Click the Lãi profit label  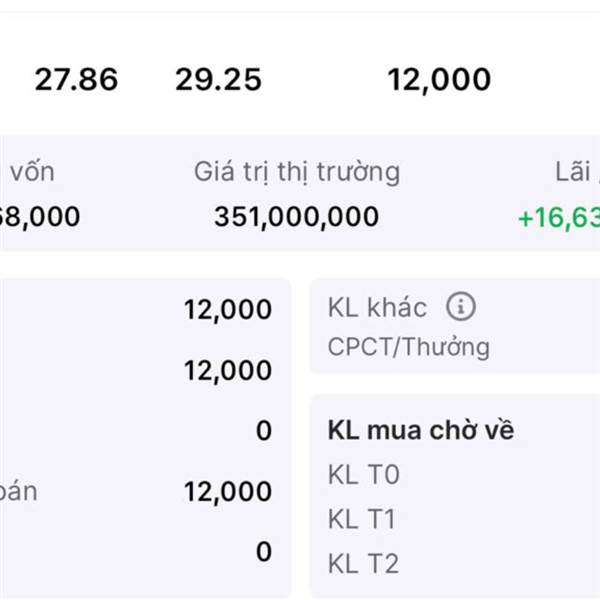point(577,172)
